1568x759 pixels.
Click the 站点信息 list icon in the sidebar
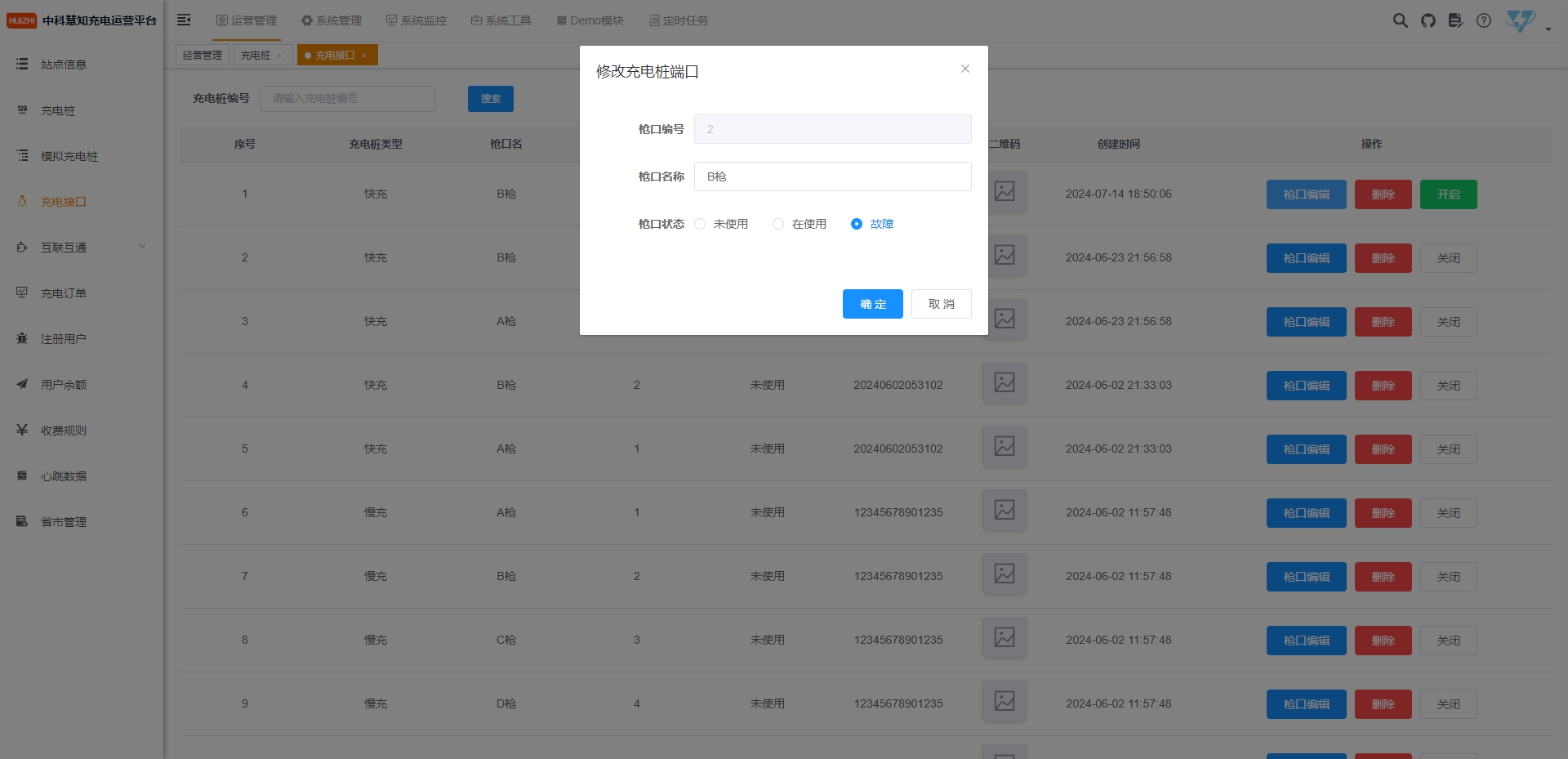click(x=22, y=64)
